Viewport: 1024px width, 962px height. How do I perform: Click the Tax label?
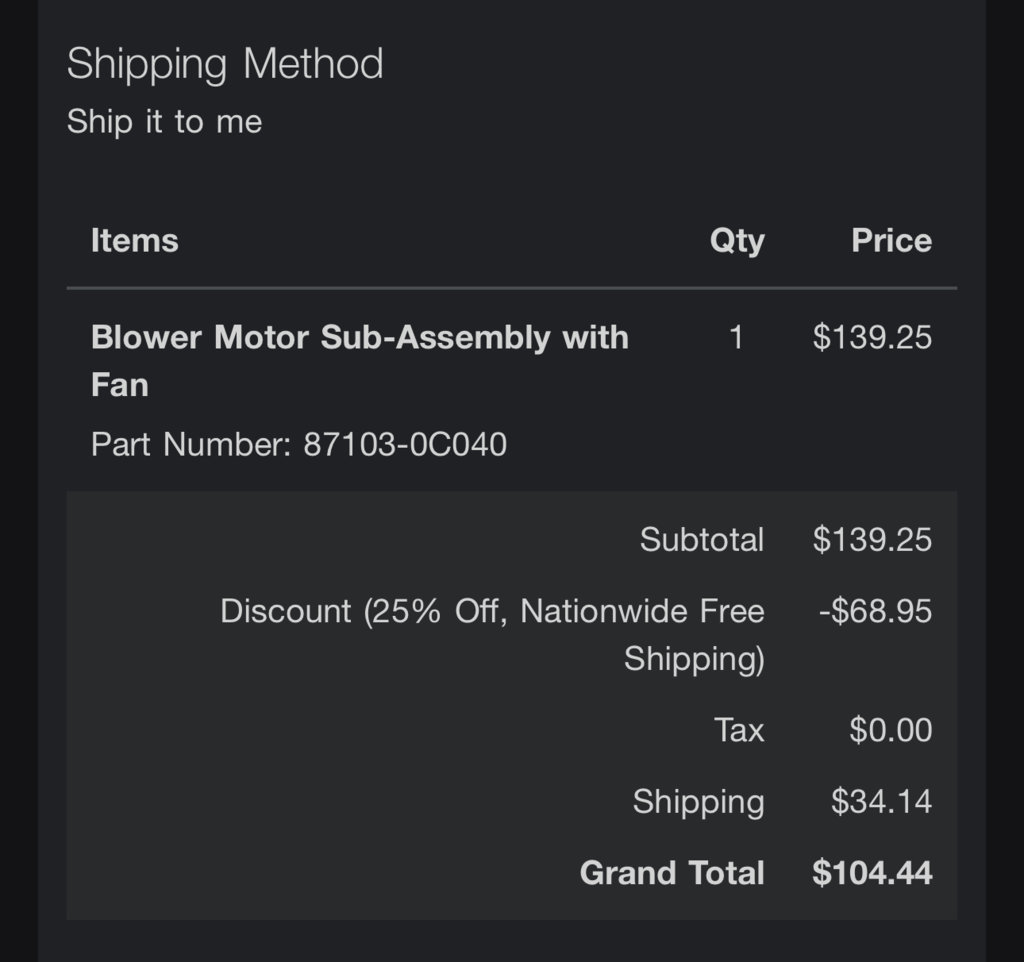coord(739,730)
